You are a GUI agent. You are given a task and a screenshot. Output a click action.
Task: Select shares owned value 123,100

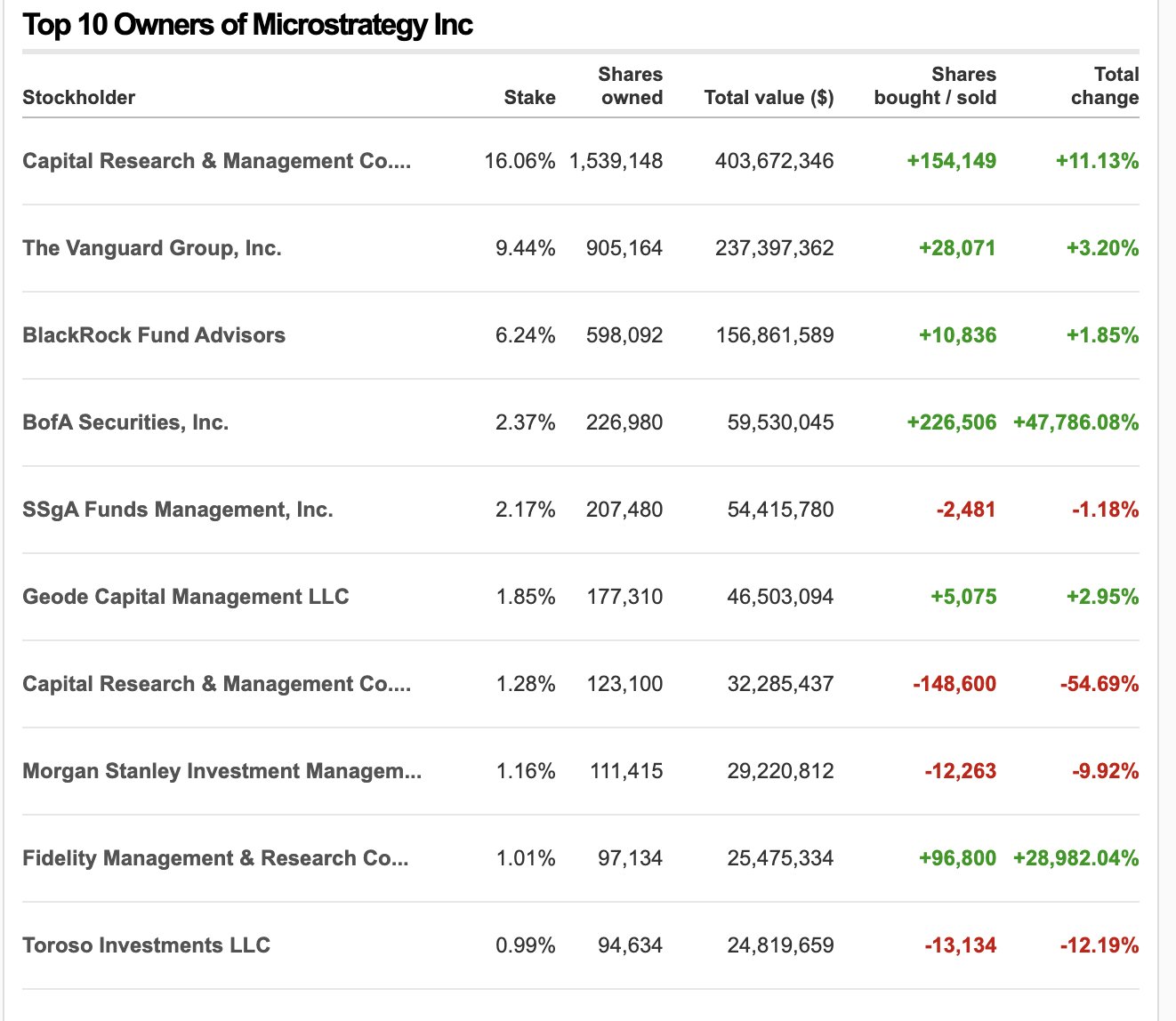(x=624, y=684)
